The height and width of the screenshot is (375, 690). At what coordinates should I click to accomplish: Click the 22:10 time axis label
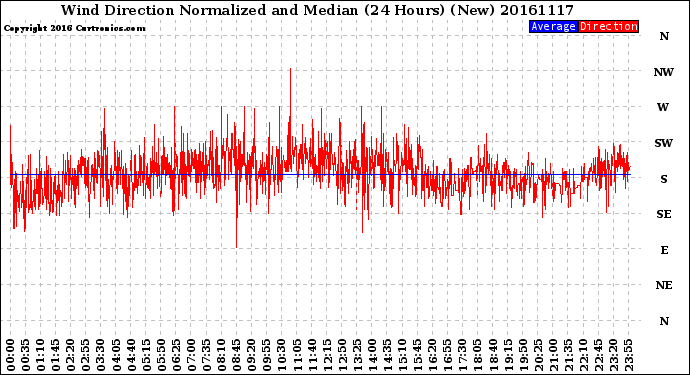(583, 355)
